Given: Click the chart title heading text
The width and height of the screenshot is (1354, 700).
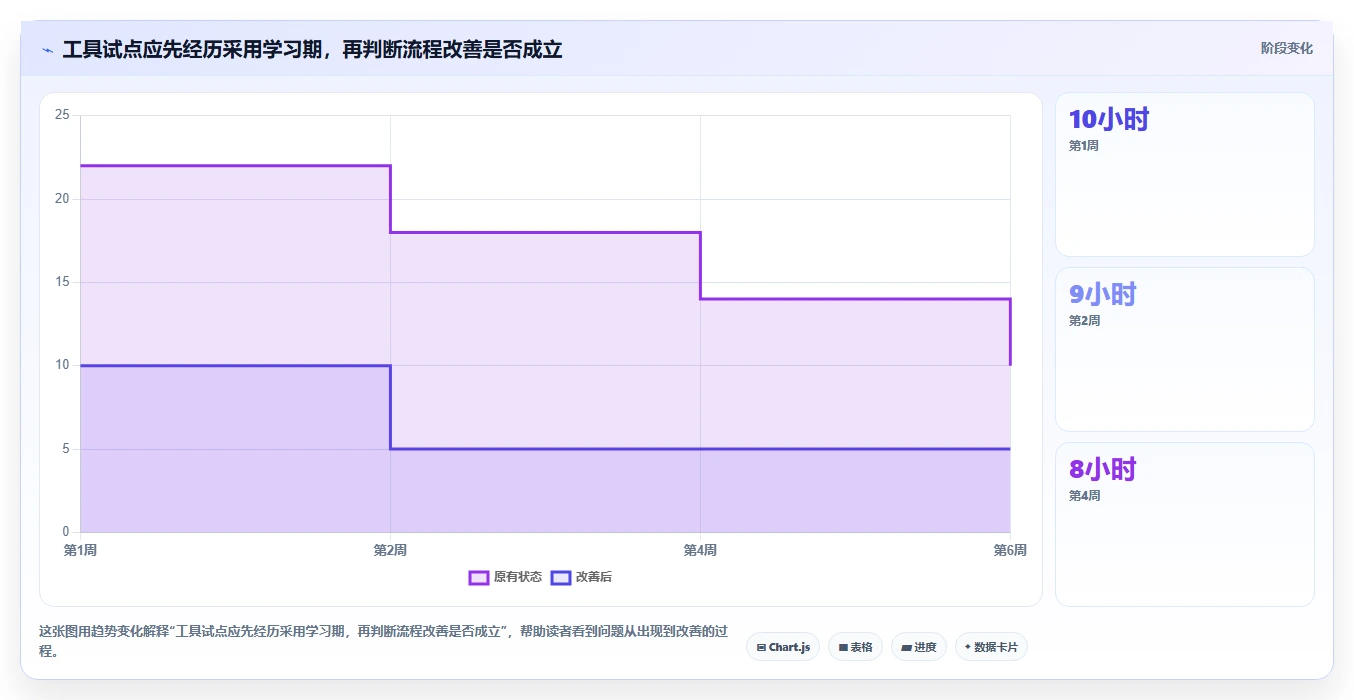Looking at the screenshot, I should [x=312, y=49].
